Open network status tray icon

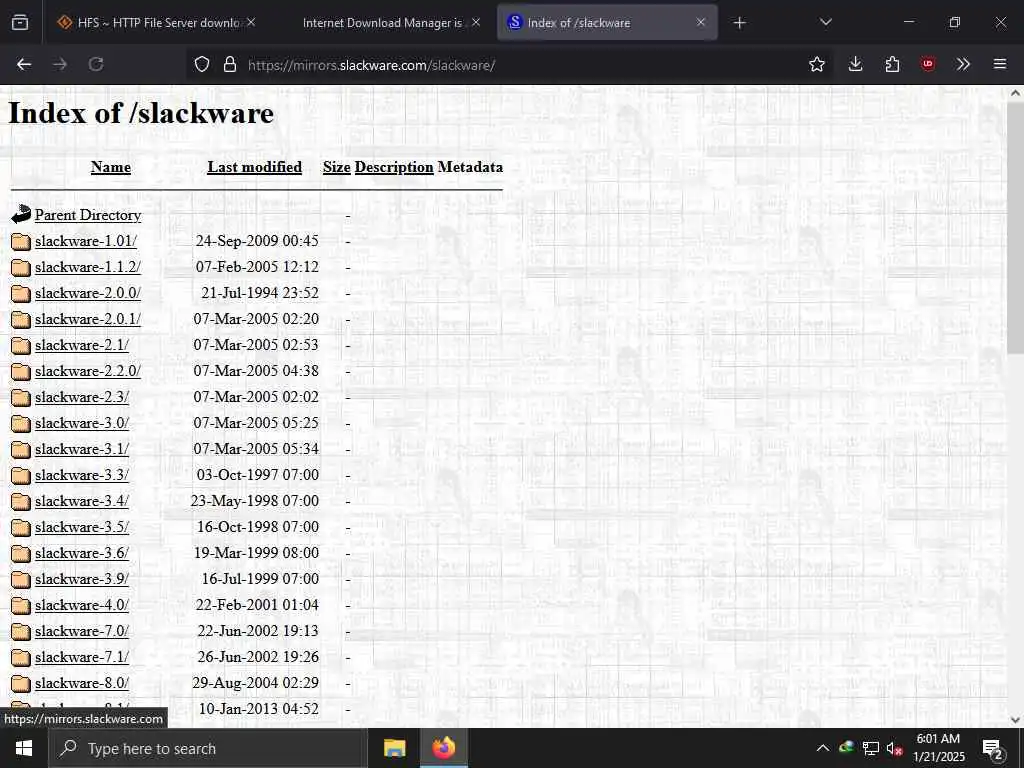coord(871,748)
